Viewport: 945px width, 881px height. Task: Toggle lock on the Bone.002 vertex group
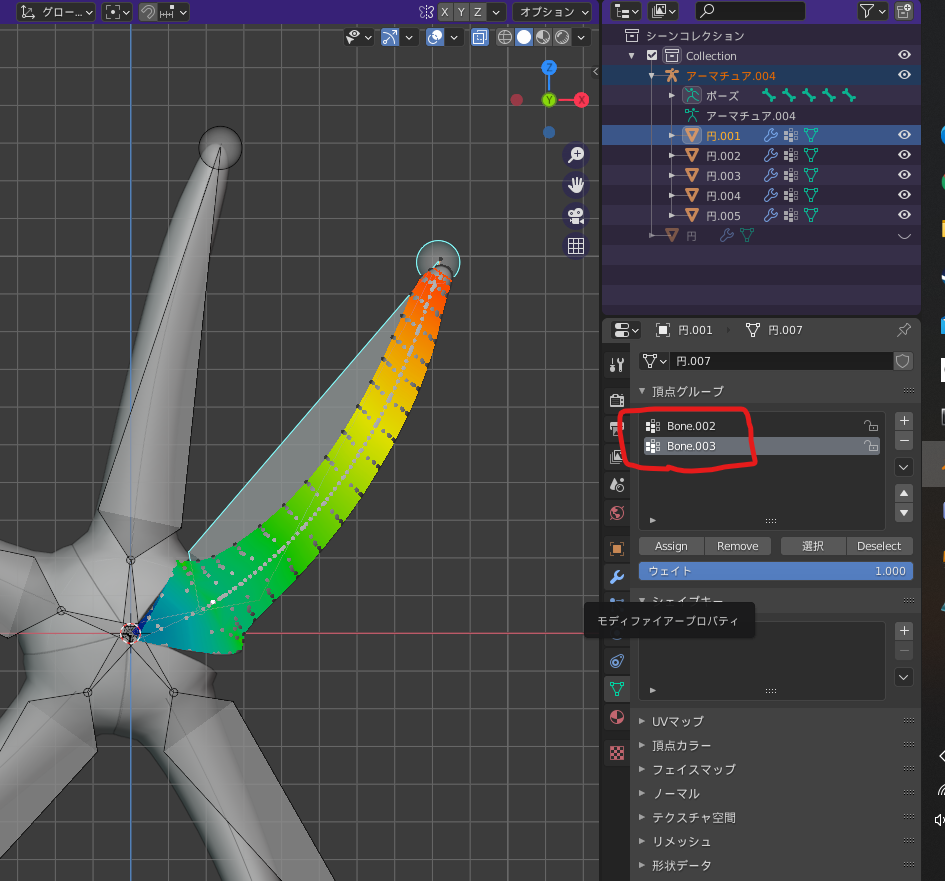870,426
